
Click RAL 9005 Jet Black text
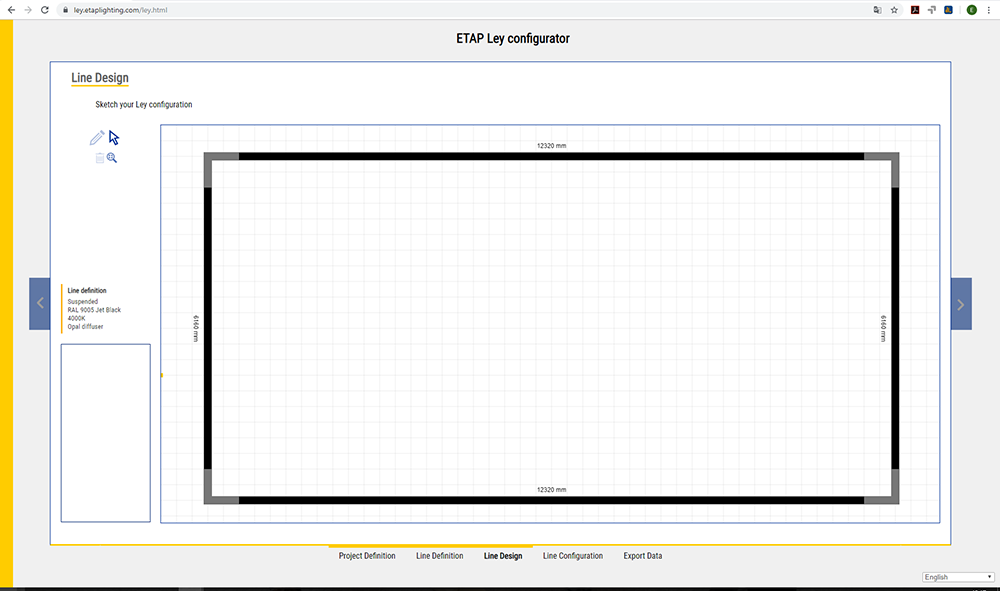tap(94, 310)
